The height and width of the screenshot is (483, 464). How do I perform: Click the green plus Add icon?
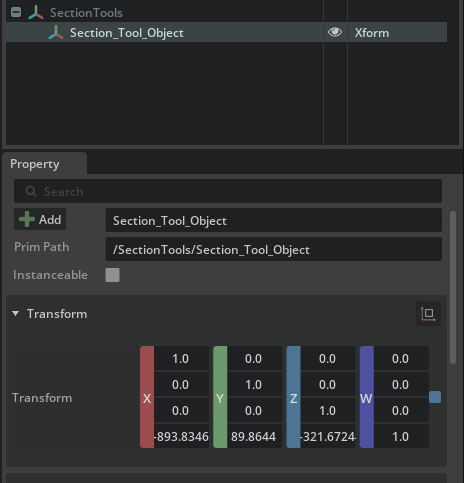[x=27, y=219]
